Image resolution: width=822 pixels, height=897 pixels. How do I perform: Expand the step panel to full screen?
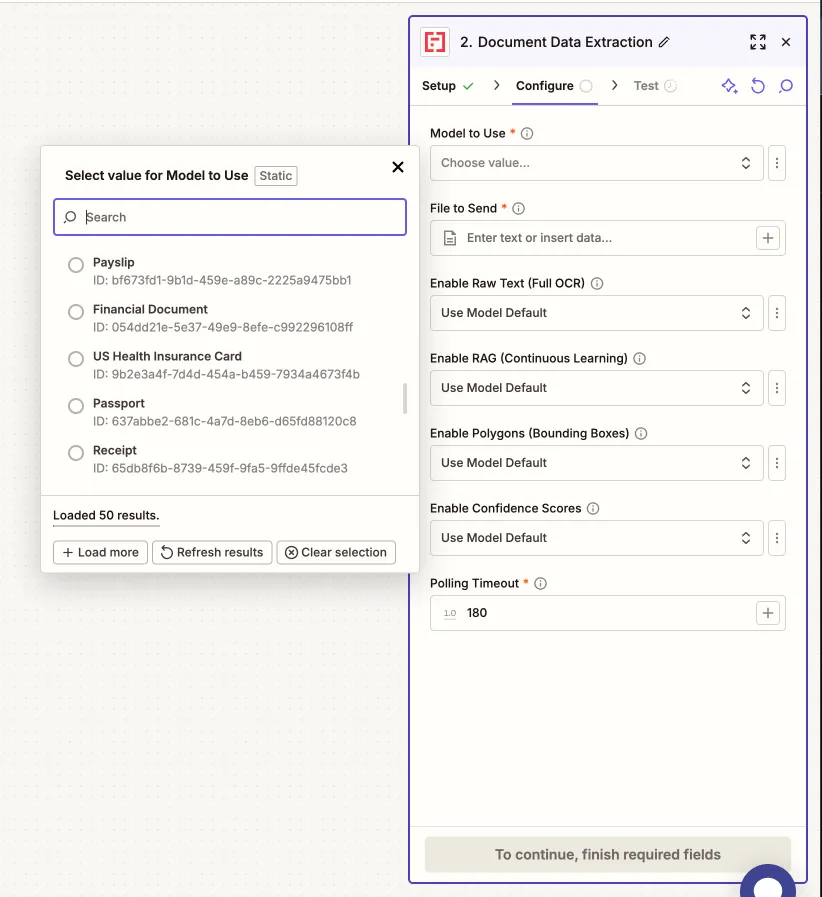757,42
